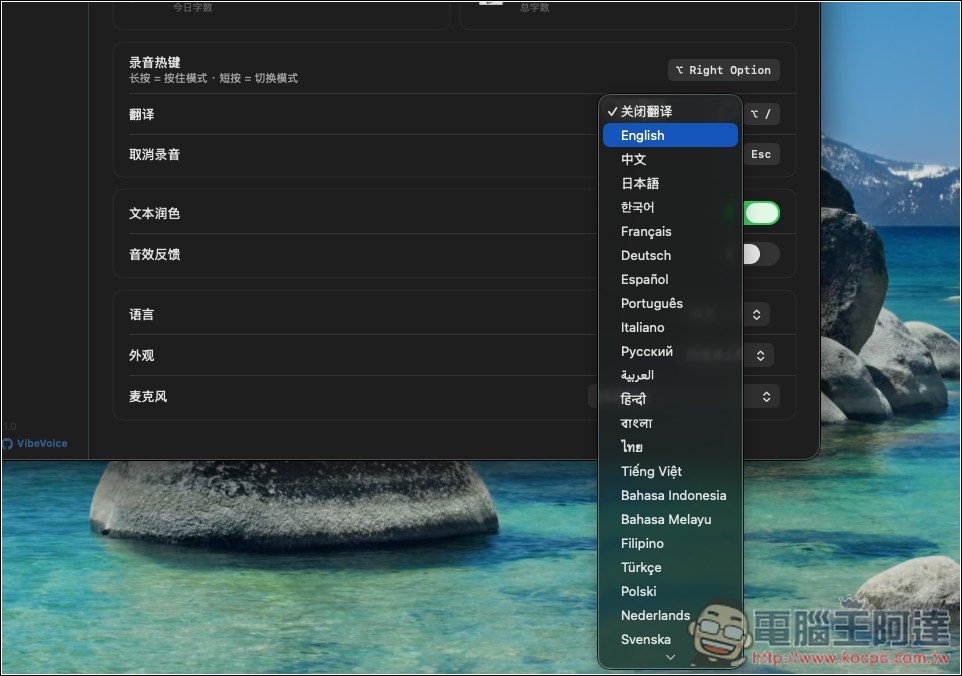Click the Esc cancel recording shortcut button
The width and height of the screenshot is (962, 676).
761,154
